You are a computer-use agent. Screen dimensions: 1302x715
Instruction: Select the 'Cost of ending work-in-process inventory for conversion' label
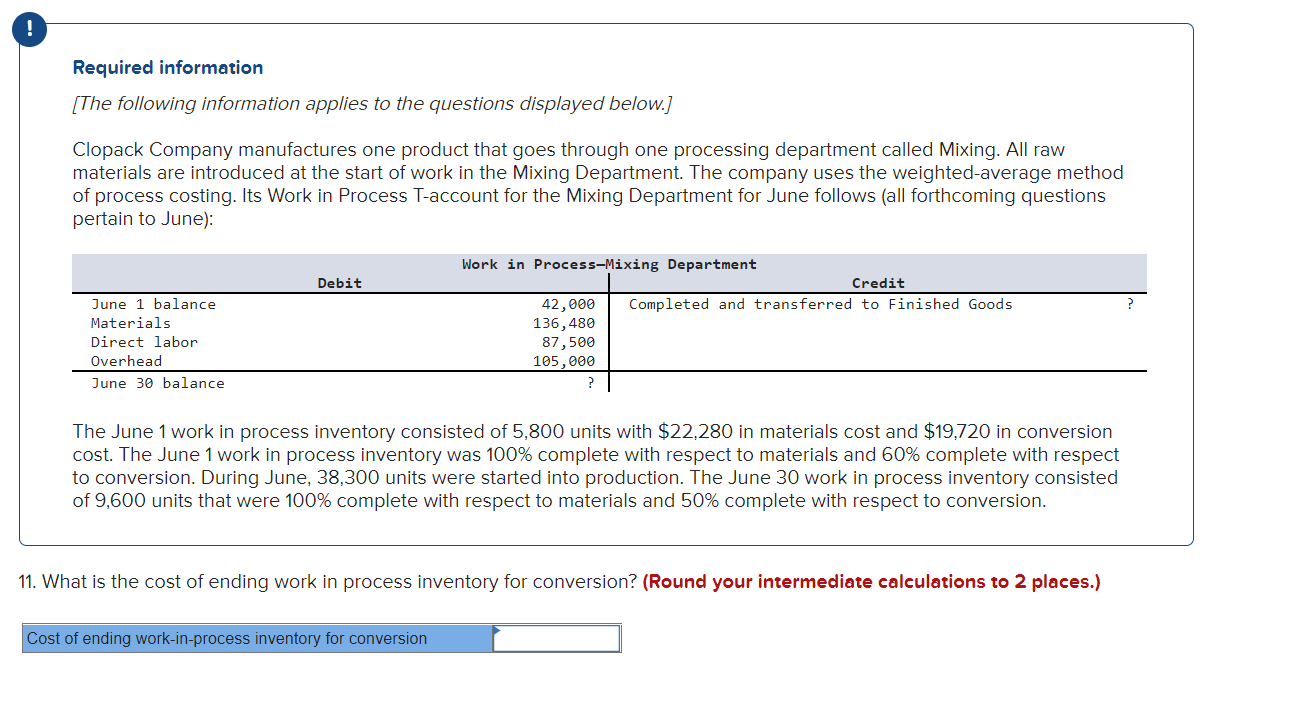pos(258,638)
